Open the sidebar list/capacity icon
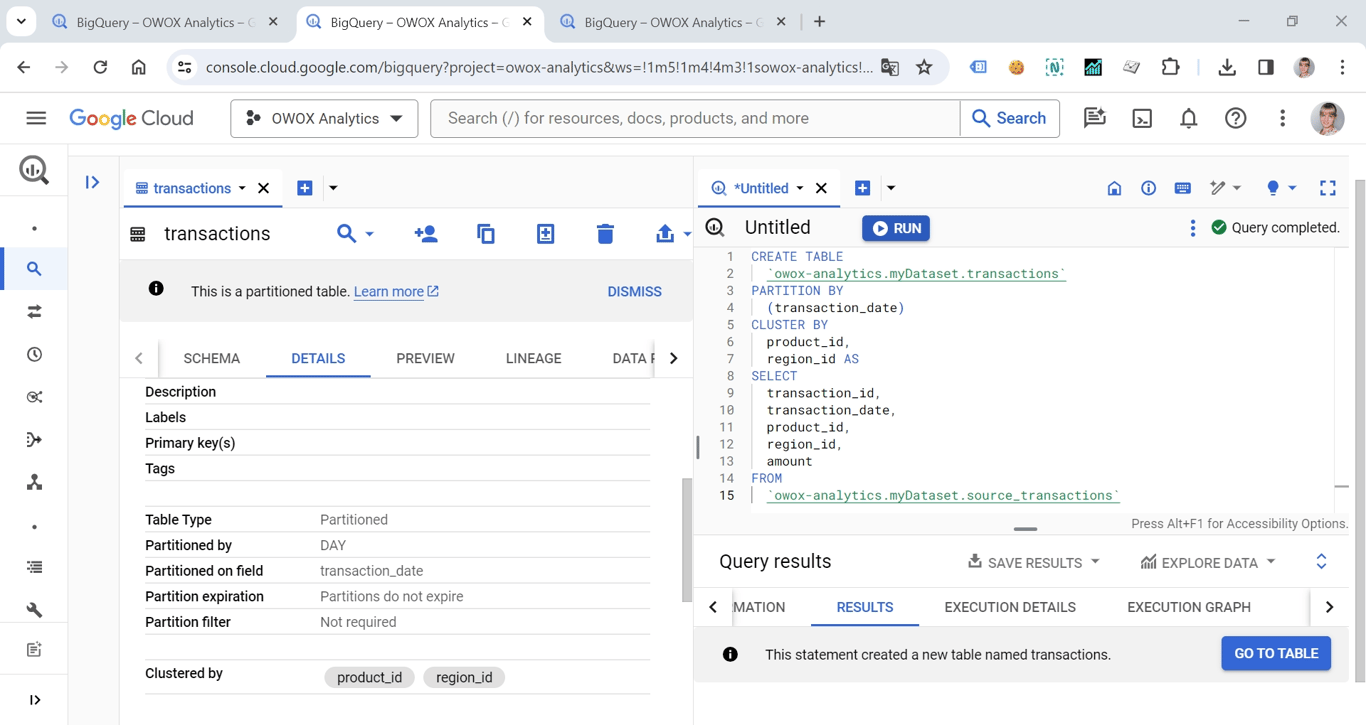The height and width of the screenshot is (725, 1366). tap(34, 567)
